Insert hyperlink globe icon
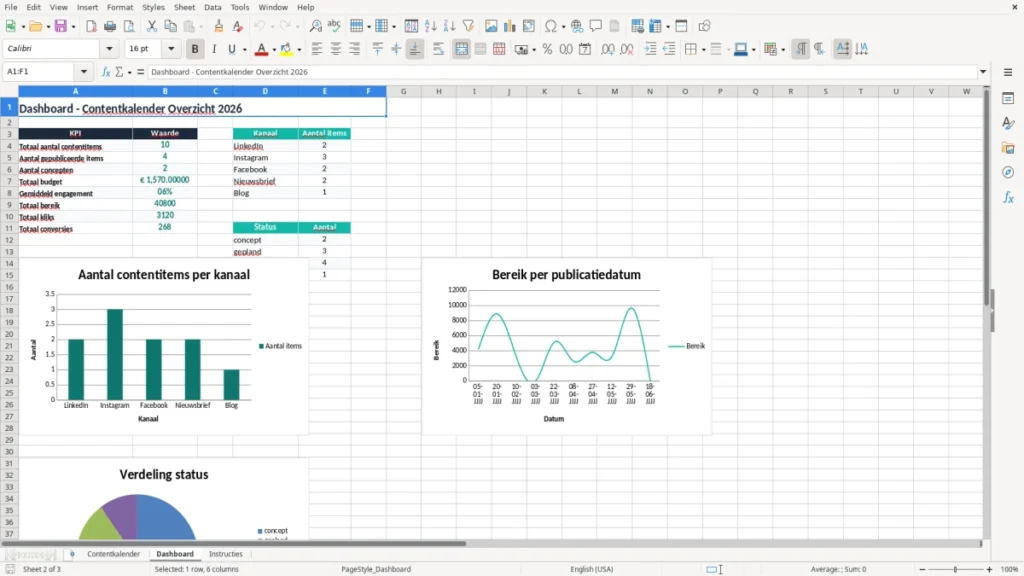Screen dimensions: 1024x576 point(577,26)
